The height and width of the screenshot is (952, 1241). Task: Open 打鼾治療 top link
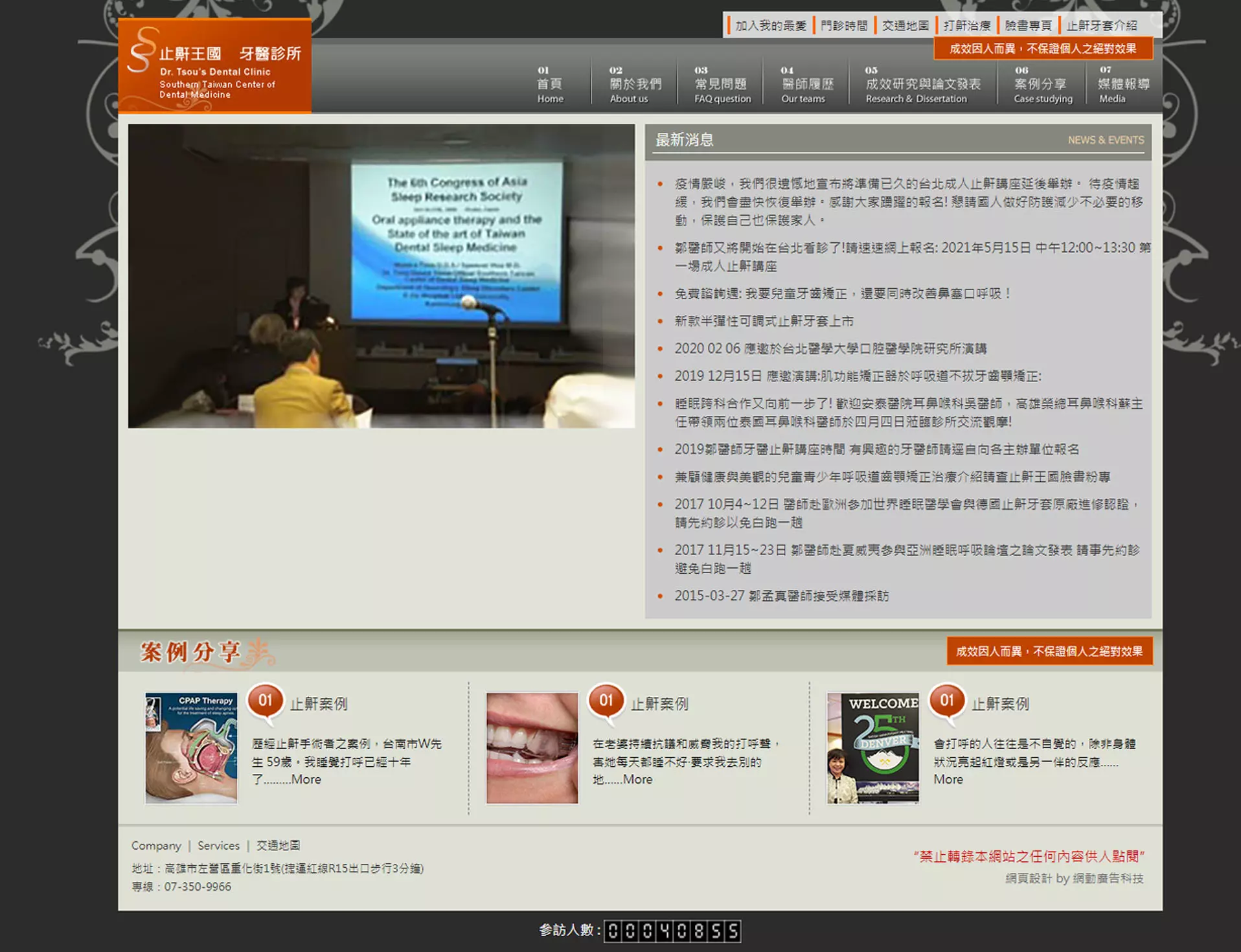pyautogui.click(x=967, y=26)
